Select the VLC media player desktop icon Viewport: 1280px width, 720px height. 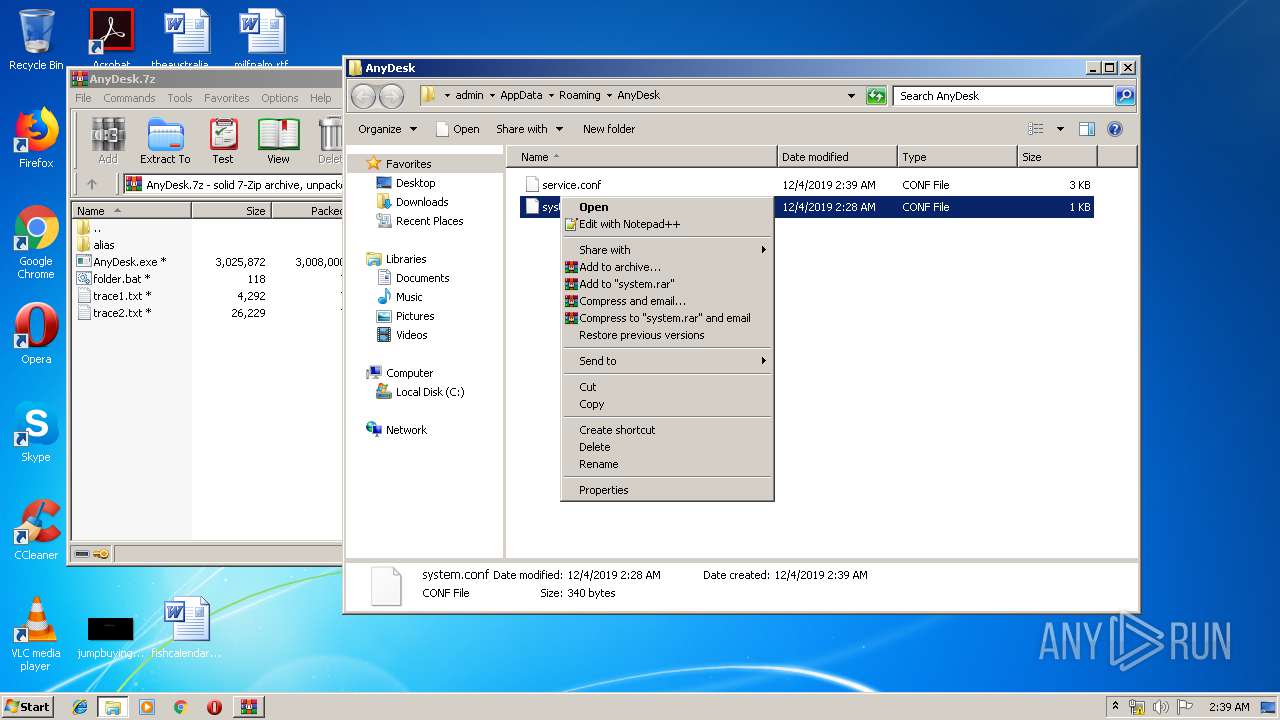click(36, 634)
